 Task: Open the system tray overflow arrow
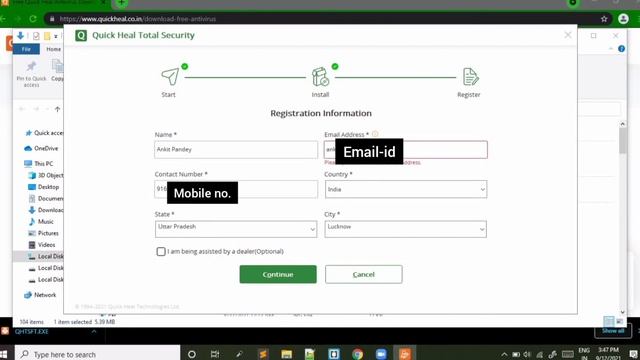click(x=504, y=355)
